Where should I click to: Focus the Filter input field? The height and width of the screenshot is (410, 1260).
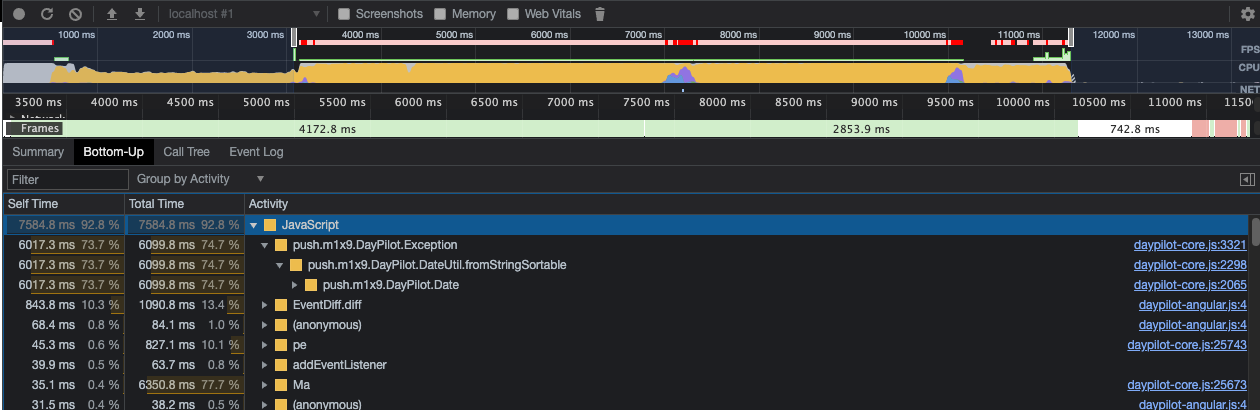(68, 179)
